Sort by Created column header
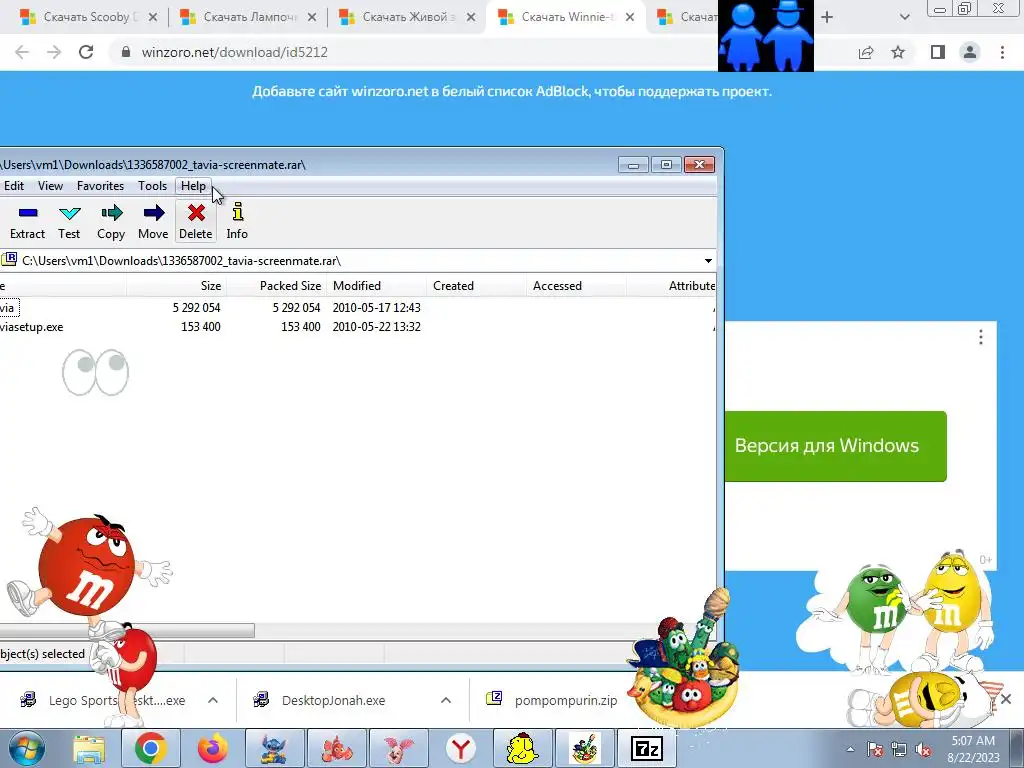1024x768 pixels. point(476,286)
